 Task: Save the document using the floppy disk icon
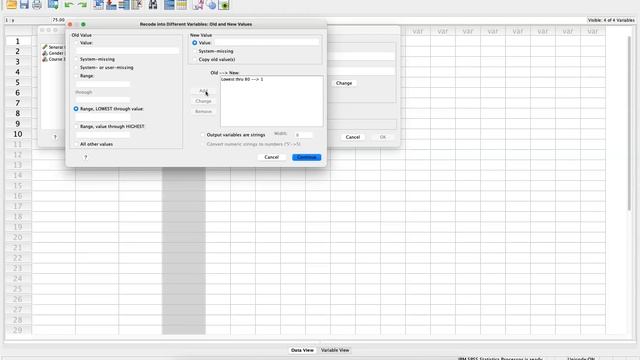[x=24, y=4]
